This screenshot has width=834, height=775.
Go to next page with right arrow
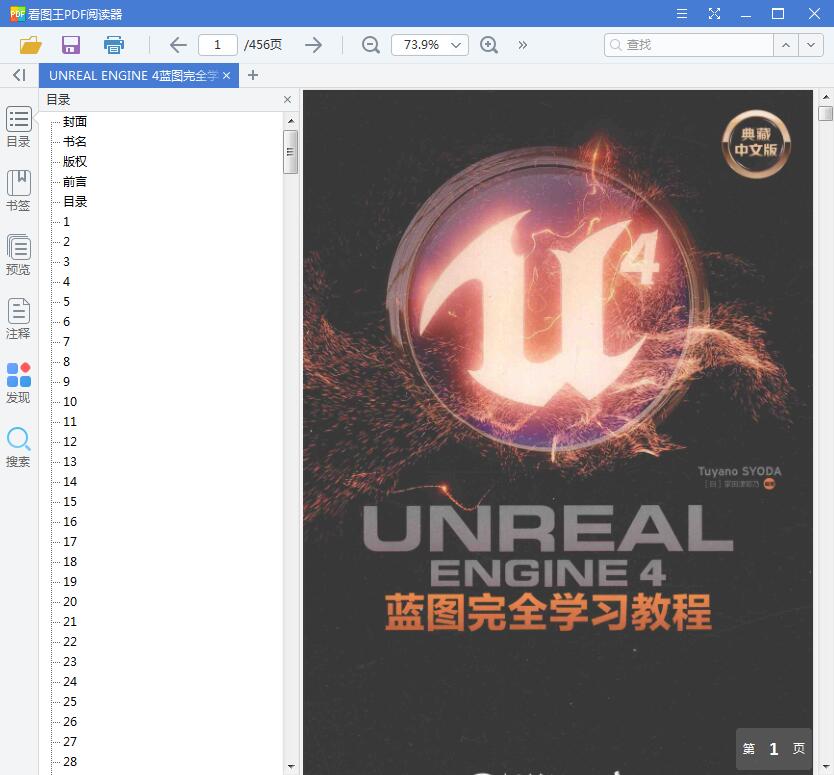point(314,45)
